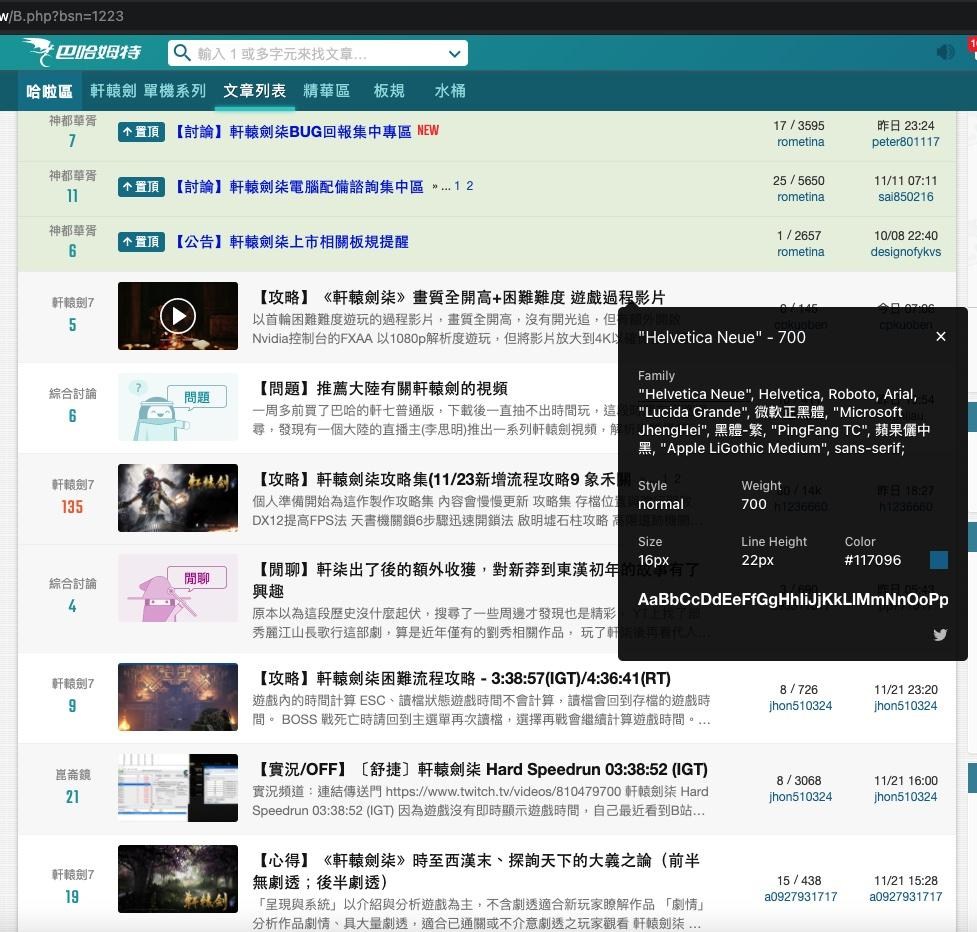This screenshot has width=977, height=932.
Task: Play the 軒轅劍柒 gameplay video thumbnail
Action: coord(177,315)
